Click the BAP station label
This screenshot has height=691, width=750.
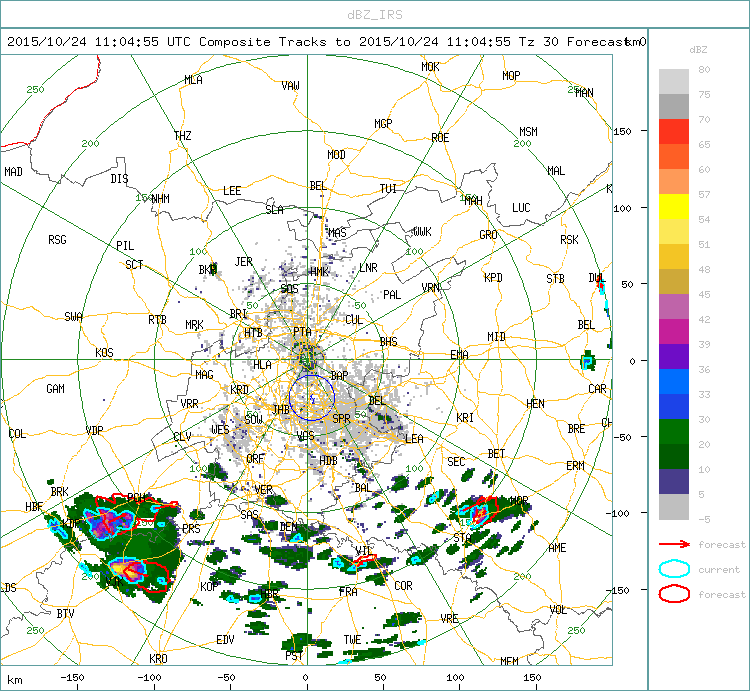tap(339, 376)
